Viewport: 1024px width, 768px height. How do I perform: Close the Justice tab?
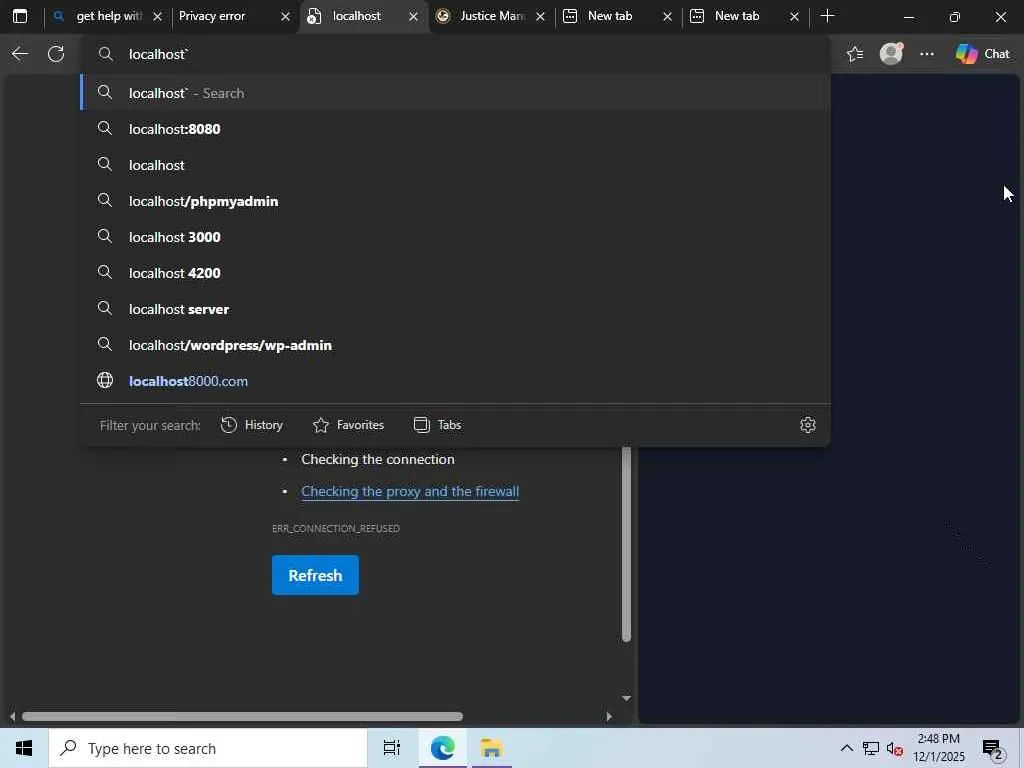click(540, 17)
